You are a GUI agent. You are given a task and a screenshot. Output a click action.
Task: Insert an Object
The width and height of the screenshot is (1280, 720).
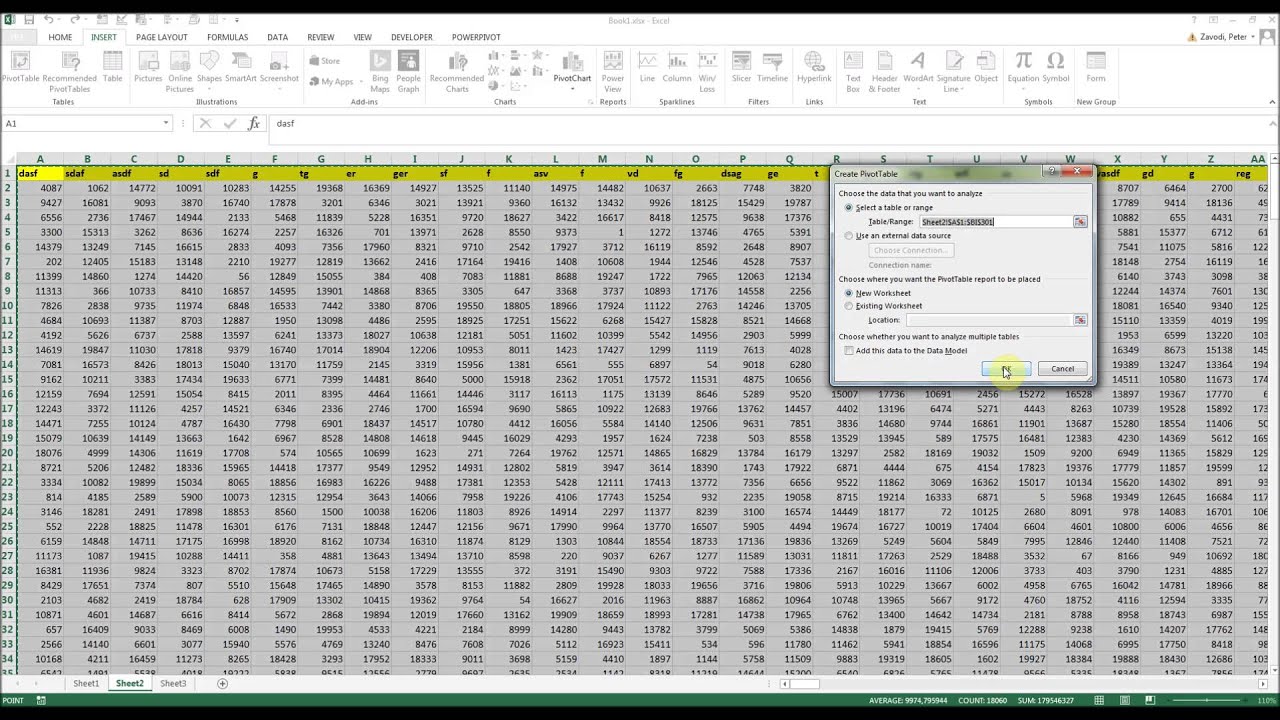click(x=986, y=68)
